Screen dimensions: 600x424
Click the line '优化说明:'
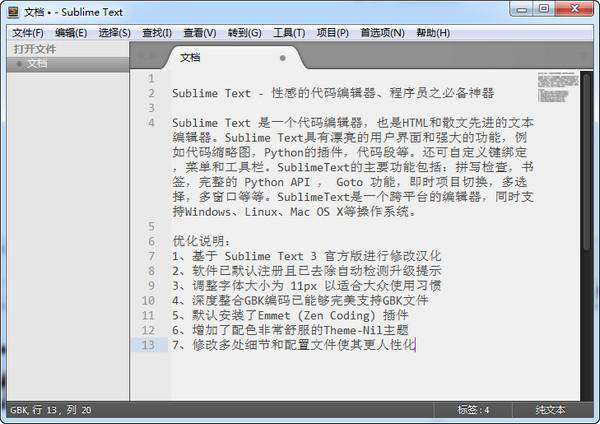tap(201, 241)
